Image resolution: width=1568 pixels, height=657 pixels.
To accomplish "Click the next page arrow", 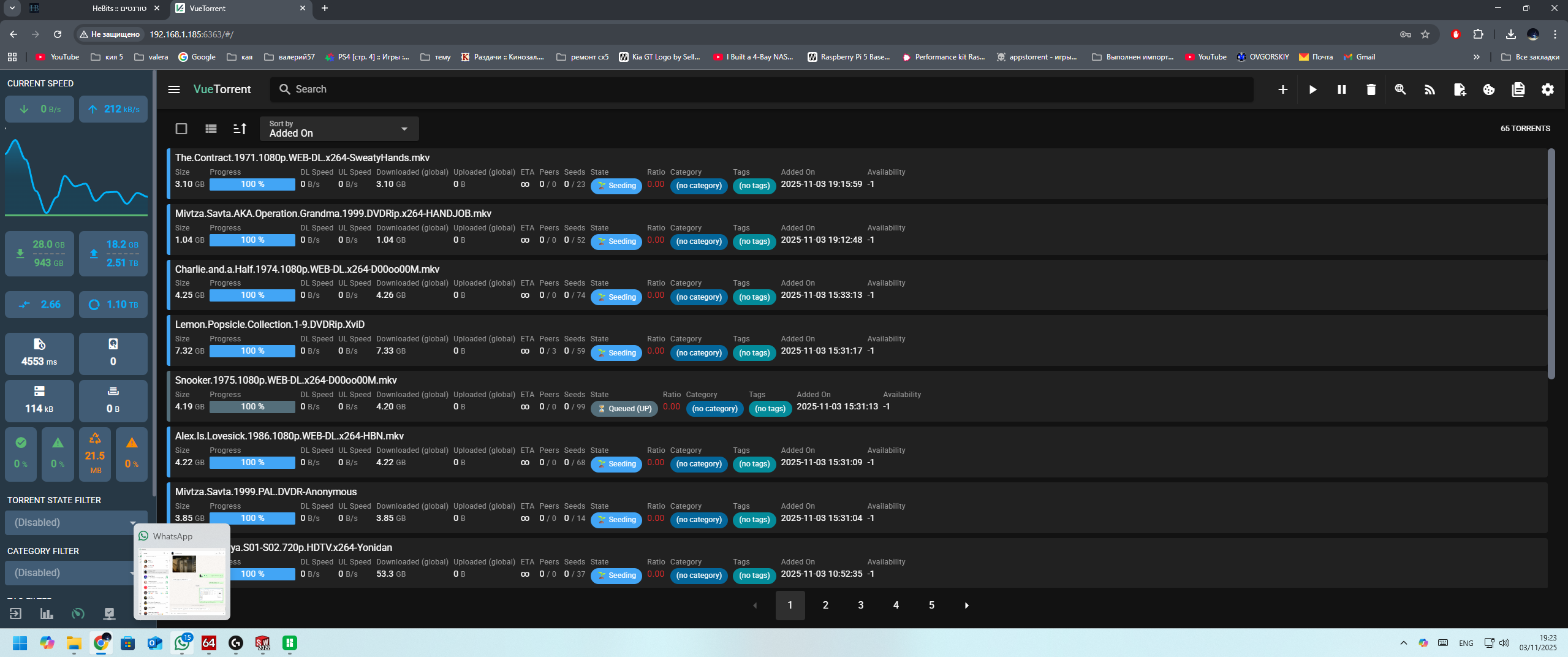I will [966, 606].
